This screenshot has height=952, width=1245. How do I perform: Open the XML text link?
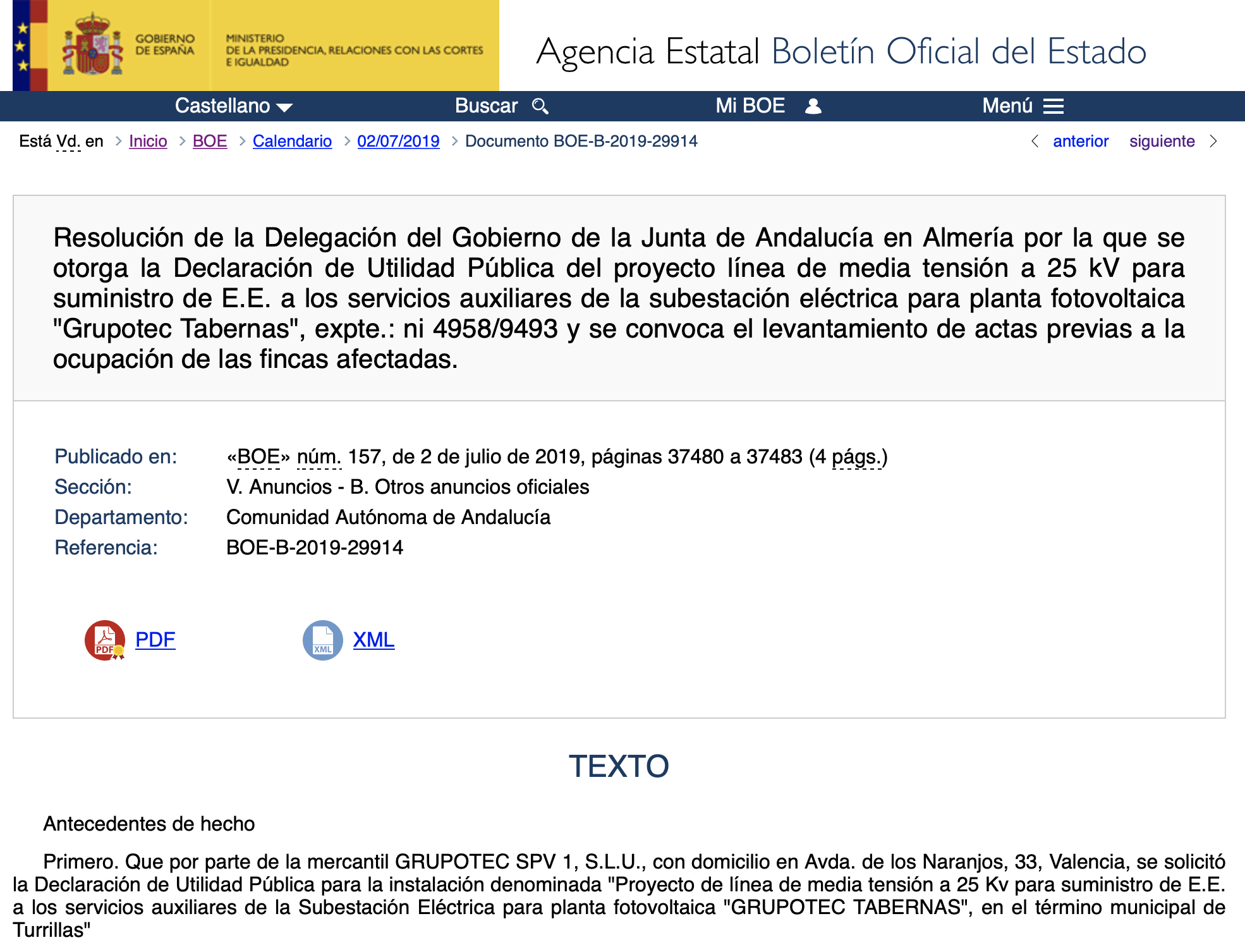click(x=373, y=640)
